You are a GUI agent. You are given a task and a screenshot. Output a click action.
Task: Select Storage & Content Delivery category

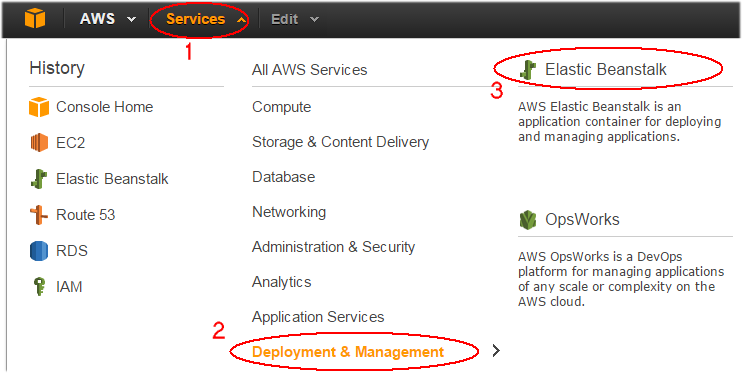[340, 142]
